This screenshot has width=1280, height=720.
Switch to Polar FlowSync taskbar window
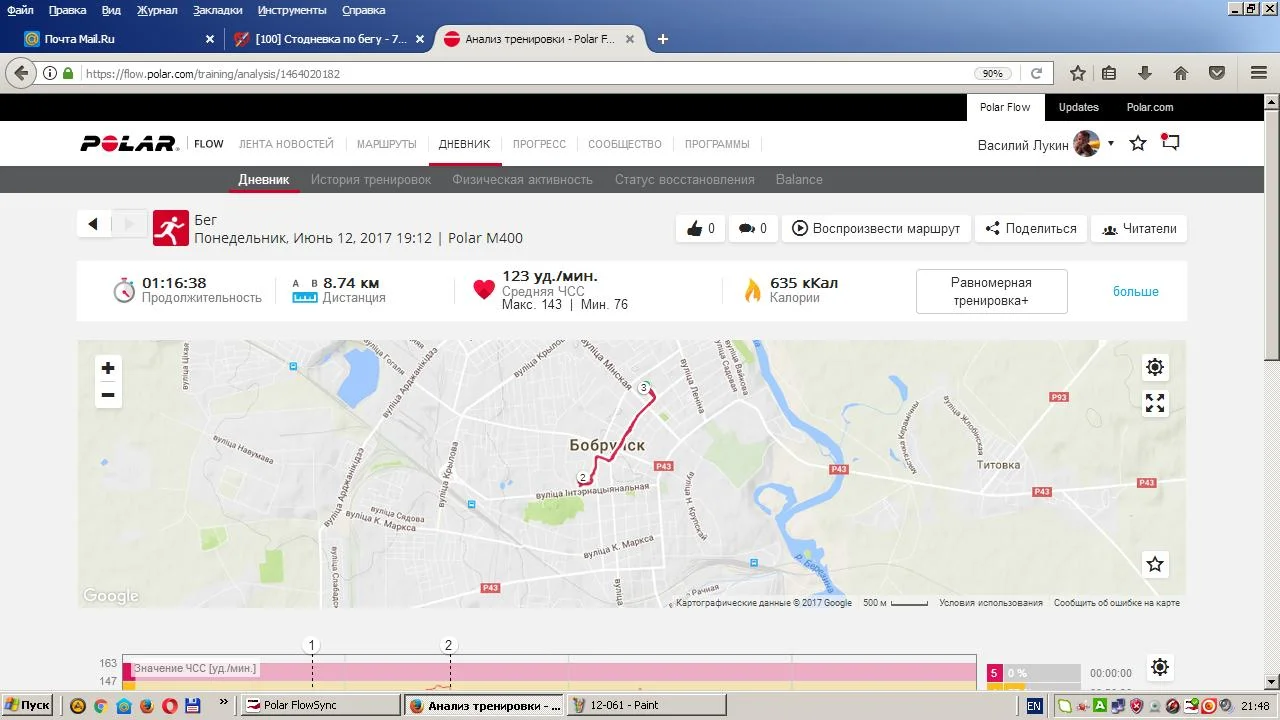322,705
